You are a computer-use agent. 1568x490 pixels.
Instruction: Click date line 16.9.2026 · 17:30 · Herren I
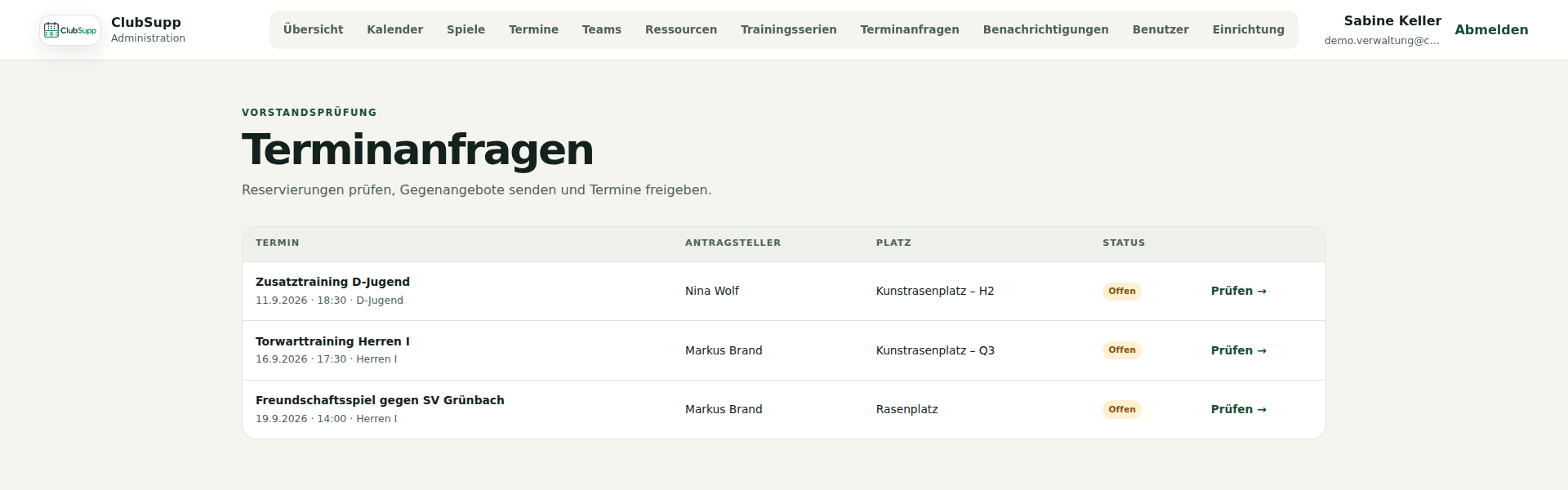click(326, 359)
